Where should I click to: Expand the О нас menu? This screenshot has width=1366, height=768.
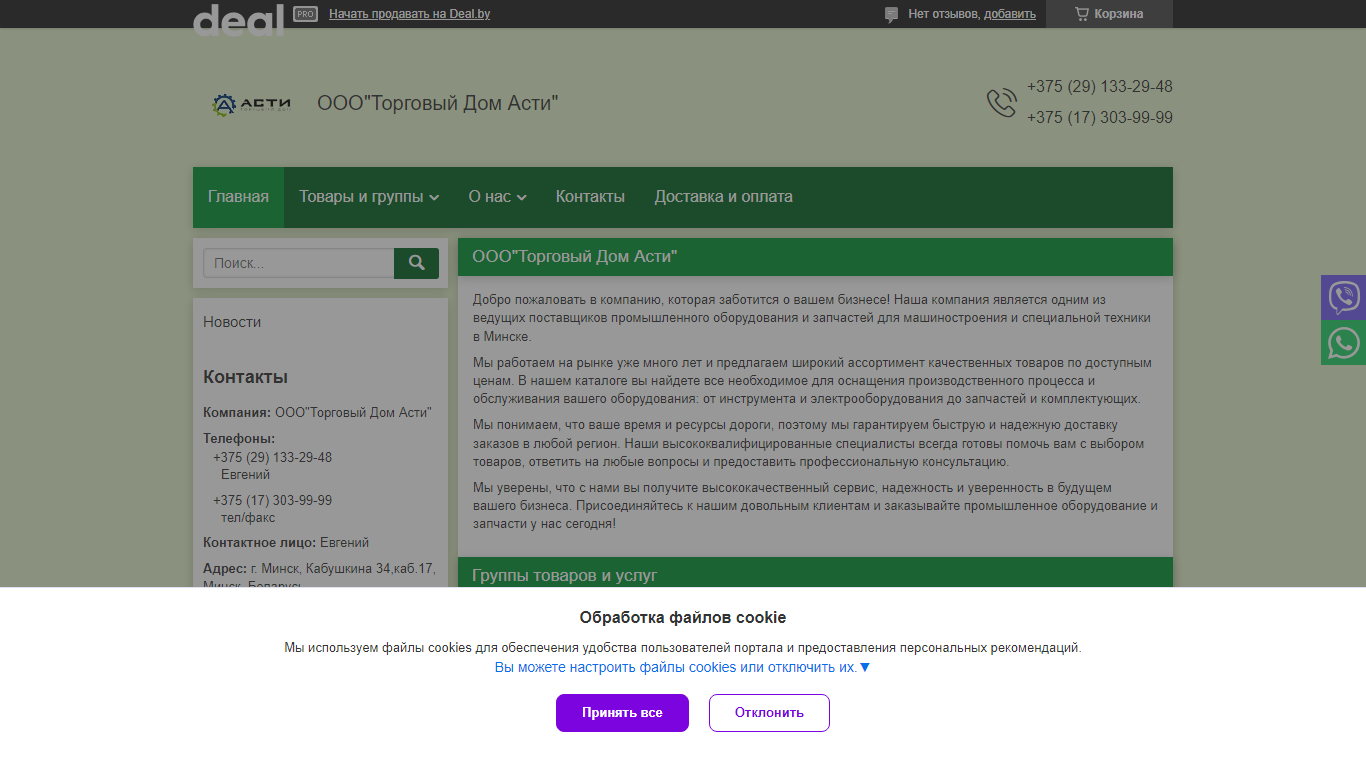pyautogui.click(x=497, y=197)
